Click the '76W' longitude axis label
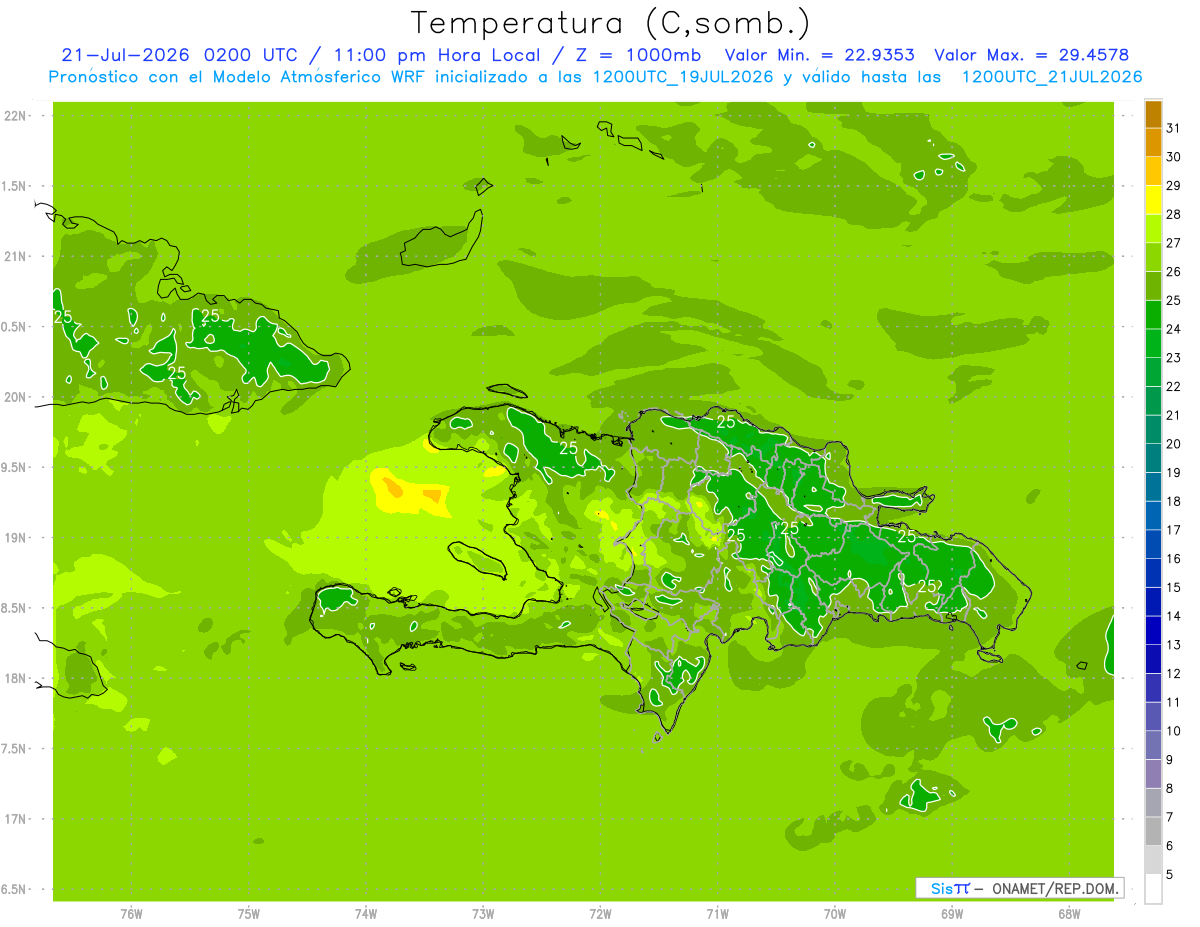This screenshot has height=927, width=1200. (x=131, y=914)
